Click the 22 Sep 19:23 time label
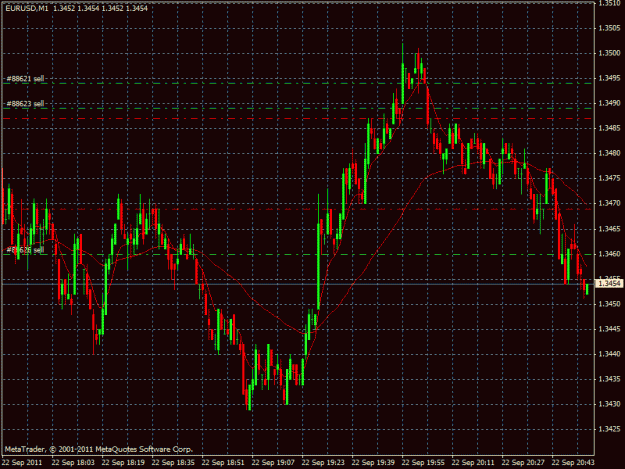 tap(323, 463)
